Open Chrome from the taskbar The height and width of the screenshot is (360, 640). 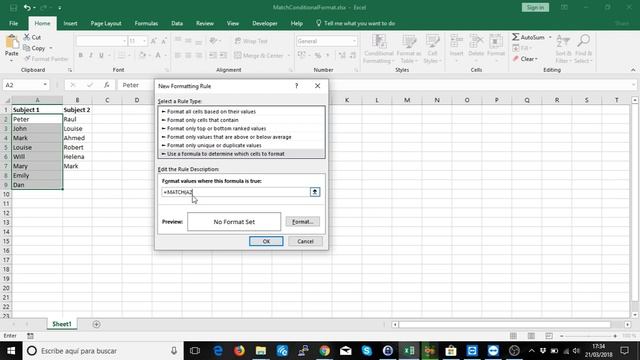tap(324, 351)
